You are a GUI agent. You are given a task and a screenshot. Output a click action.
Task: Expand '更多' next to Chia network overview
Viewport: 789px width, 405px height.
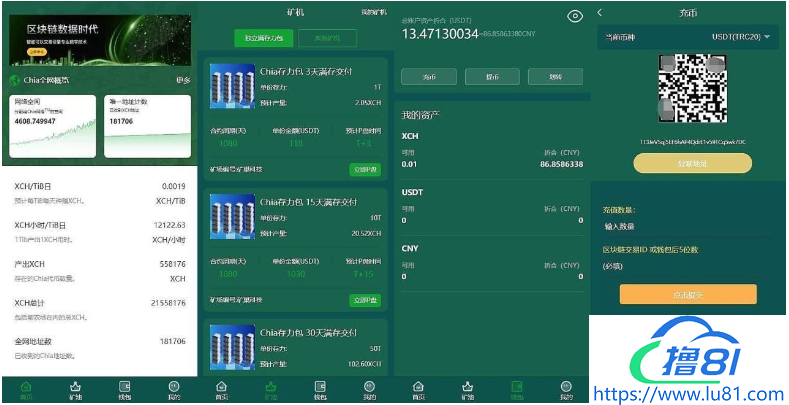pos(183,80)
